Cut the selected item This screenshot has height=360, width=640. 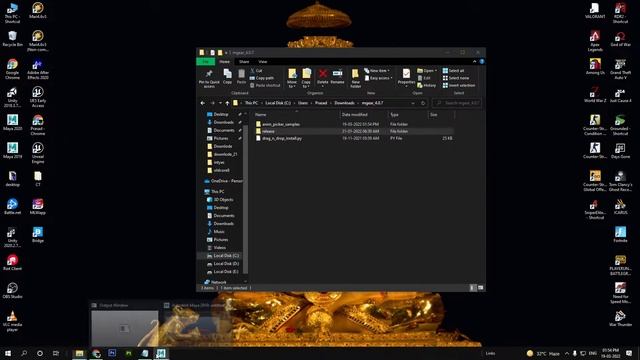257,71
